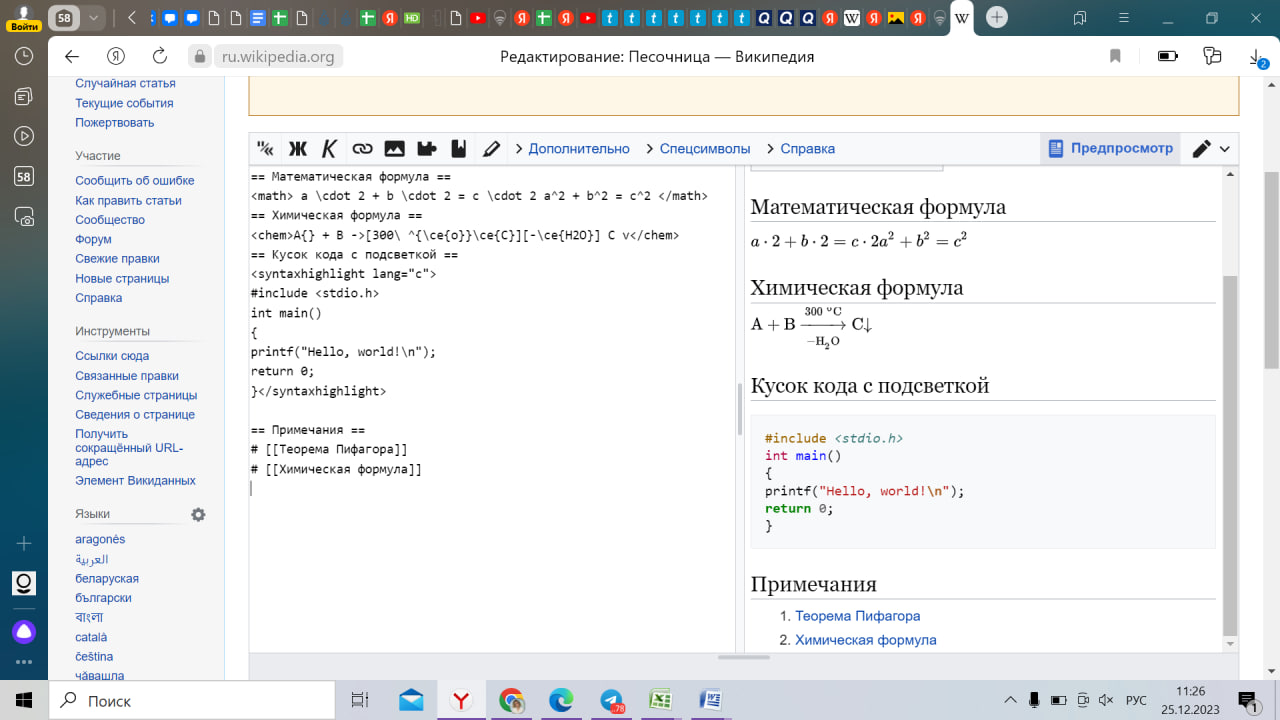Viewport: 1280px width, 720px height.
Task: Open the Текущие события link
Action: click(x=124, y=103)
